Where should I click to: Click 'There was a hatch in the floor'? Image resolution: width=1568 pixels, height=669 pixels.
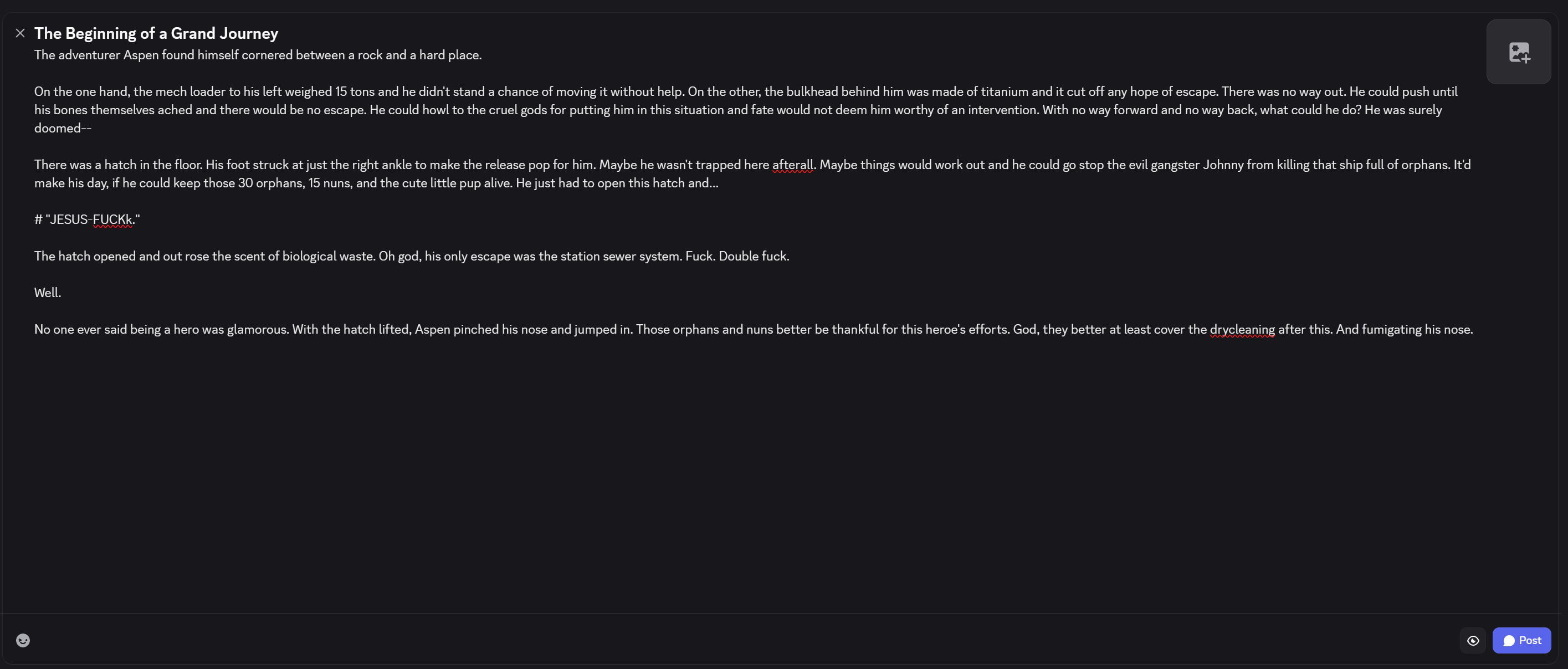coord(117,165)
